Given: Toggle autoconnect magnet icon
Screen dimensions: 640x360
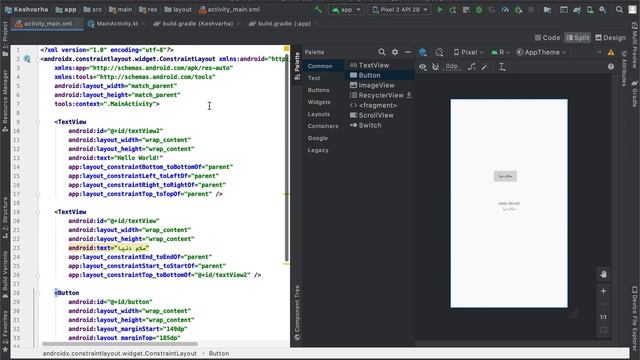Looking at the screenshot, I should 436,67.
